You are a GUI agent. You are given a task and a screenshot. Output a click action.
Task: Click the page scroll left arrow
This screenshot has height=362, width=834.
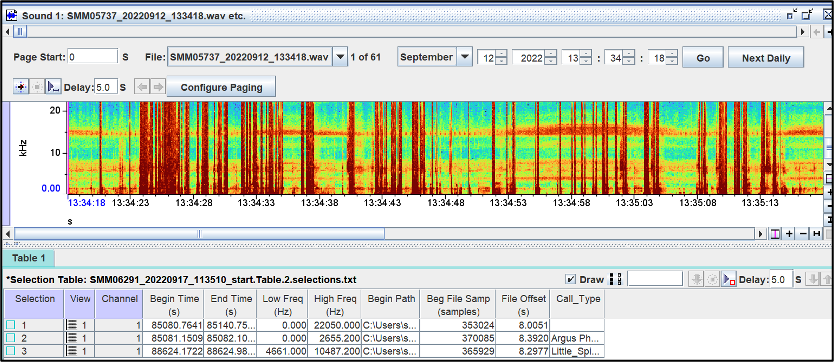tap(7, 32)
